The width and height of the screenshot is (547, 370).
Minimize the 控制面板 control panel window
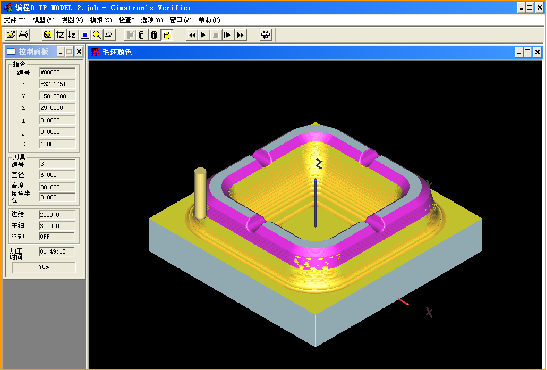(61, 52)
